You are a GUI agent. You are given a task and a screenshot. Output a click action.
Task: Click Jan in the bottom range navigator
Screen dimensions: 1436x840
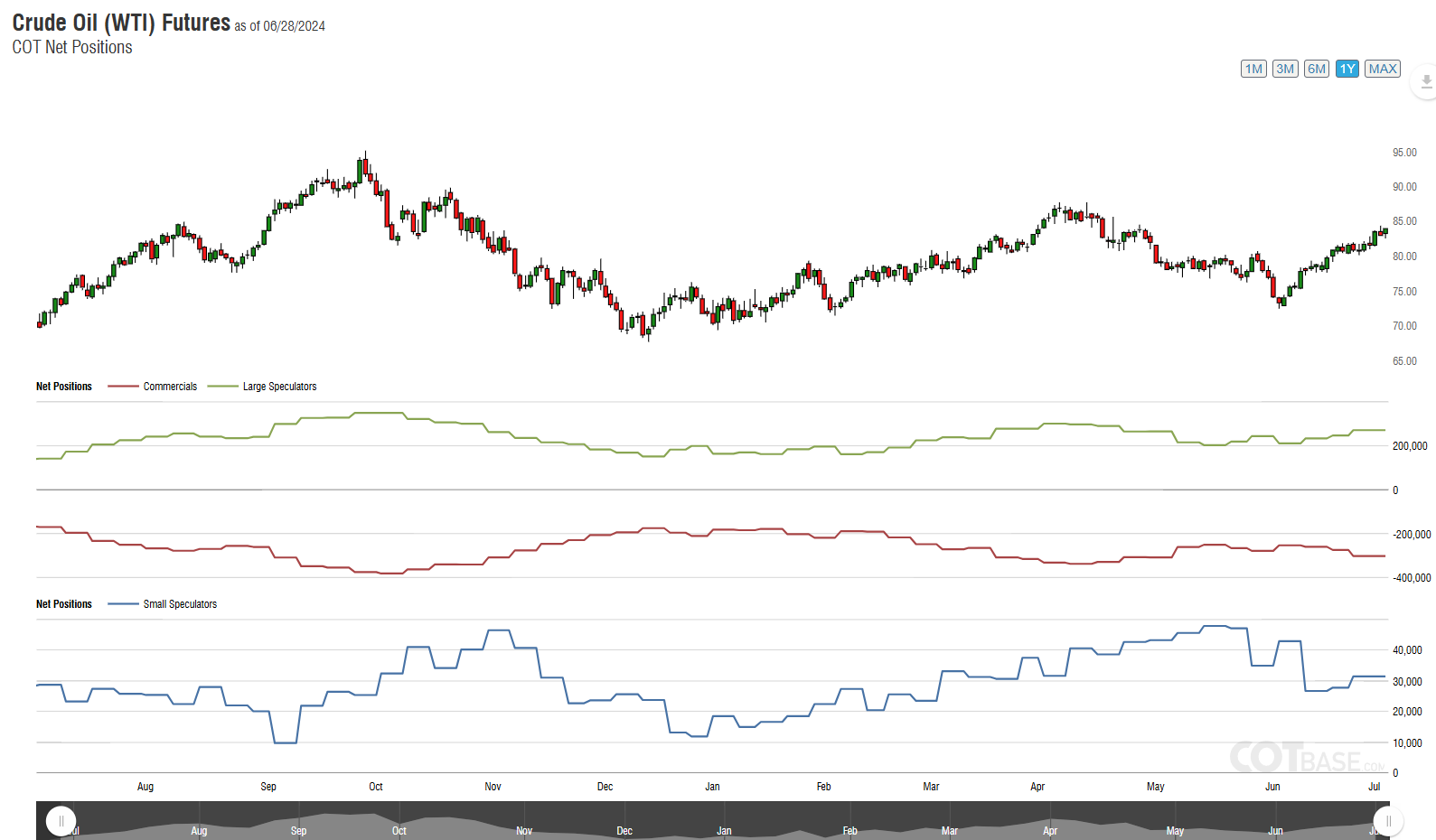pos(724,831)
